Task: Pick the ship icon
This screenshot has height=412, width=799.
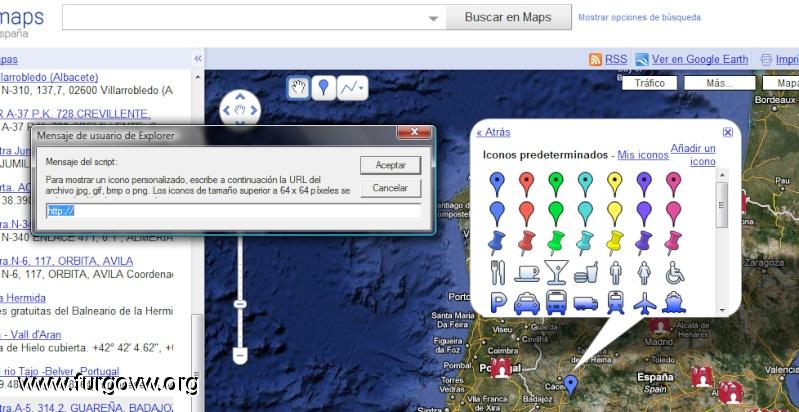Action: pos(674,303)
